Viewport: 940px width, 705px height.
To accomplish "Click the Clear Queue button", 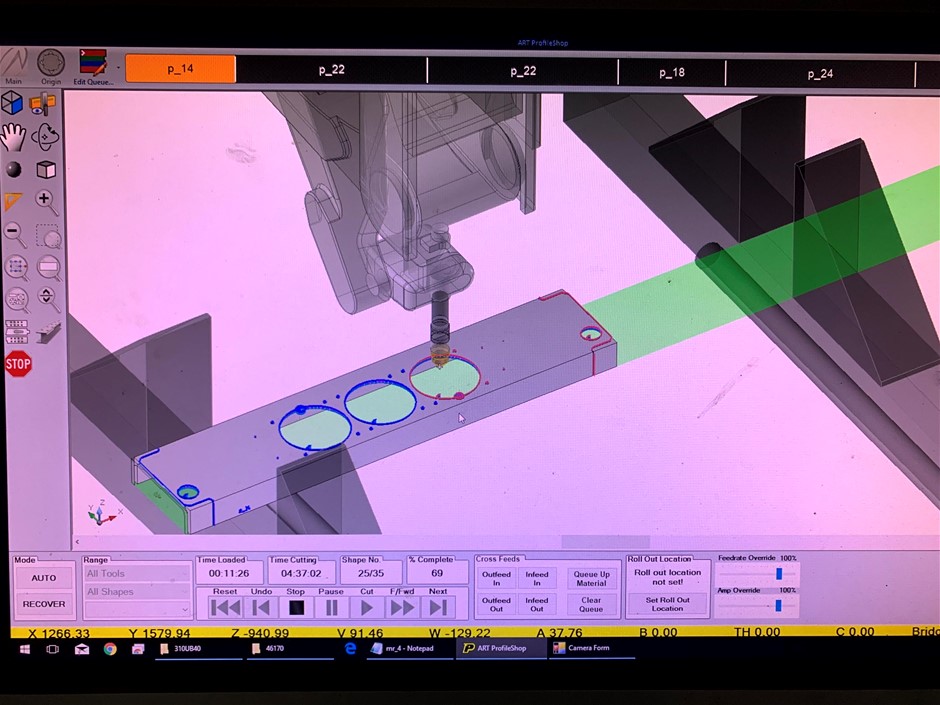I will (x=590, y=604).
